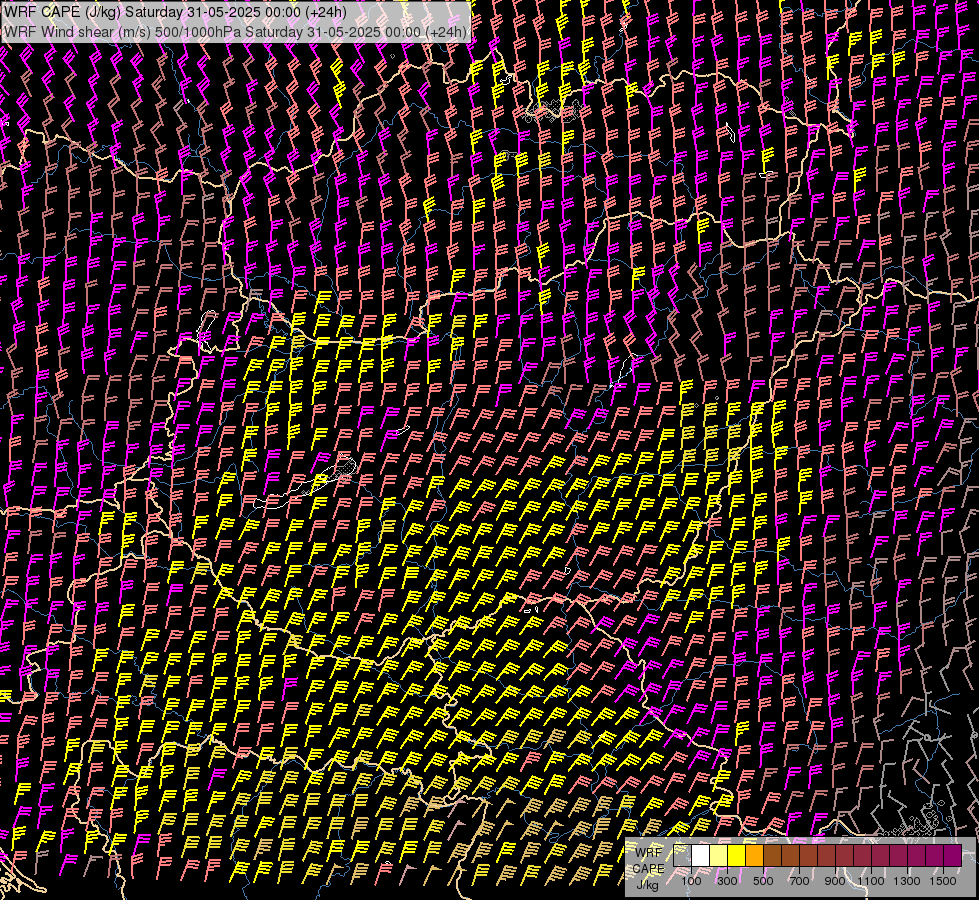Select the last purple legend swatch

[952, 855]
